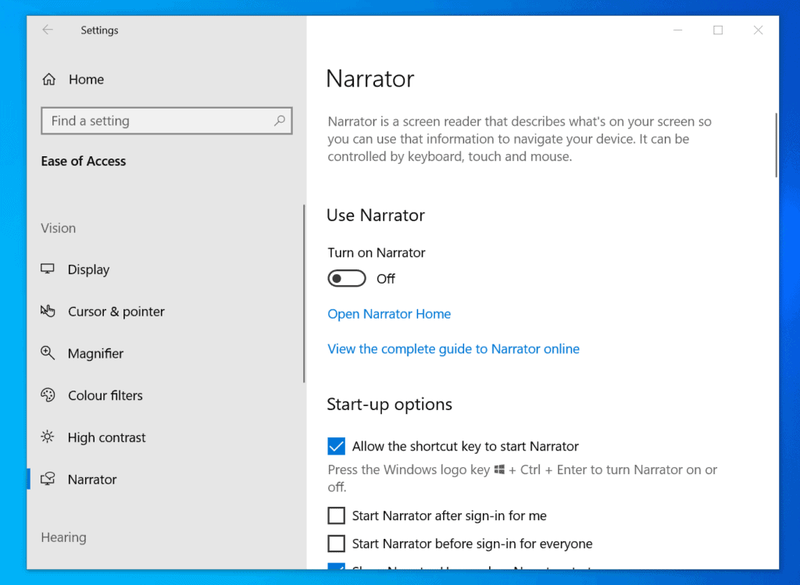Screen dimensions: 800x585
Task: Check Start Narrator before sign-in for everyone
Action: click(336, 544)
